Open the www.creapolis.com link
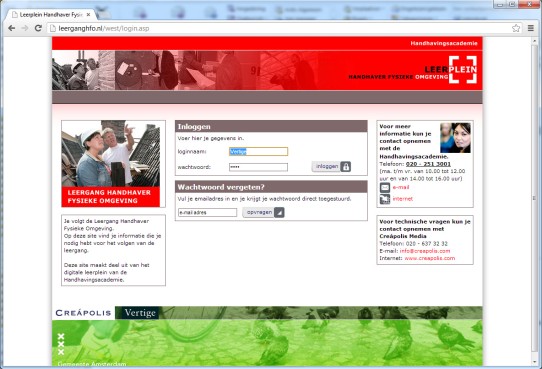Viewport: 542px width, 369px height. [430, 258]
